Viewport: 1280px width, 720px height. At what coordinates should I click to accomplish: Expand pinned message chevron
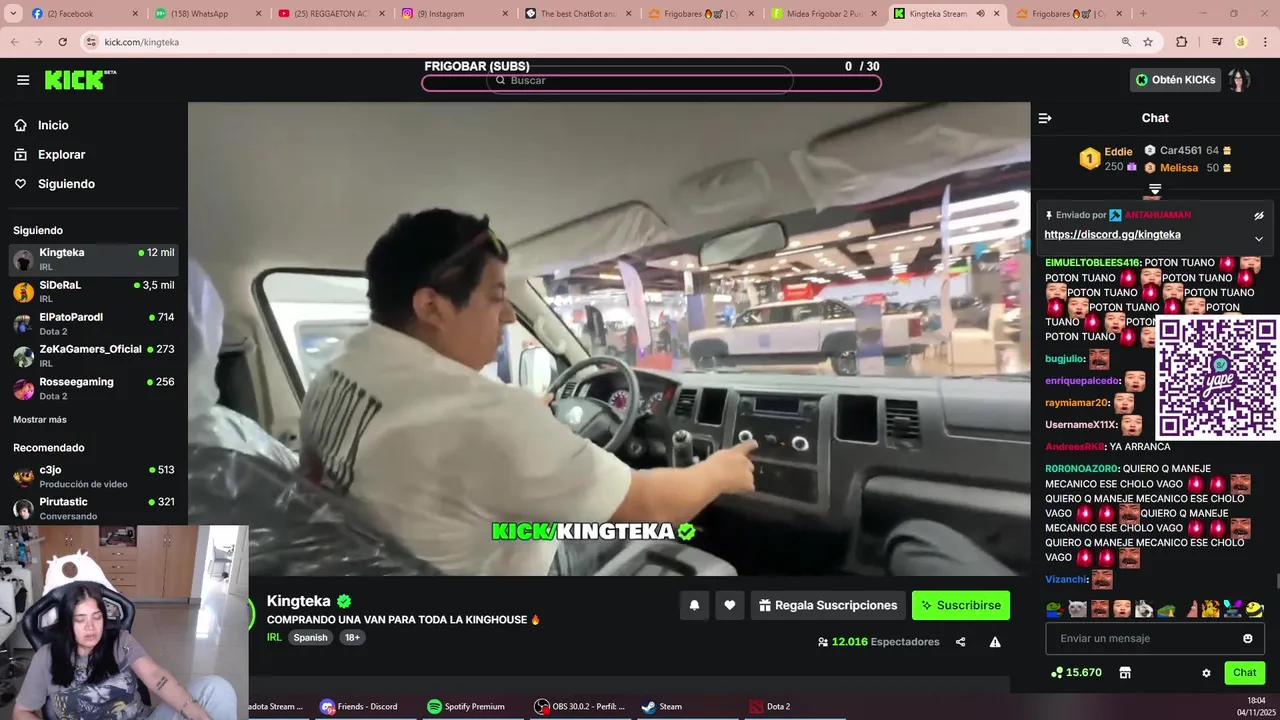[x=1259, y=238]
